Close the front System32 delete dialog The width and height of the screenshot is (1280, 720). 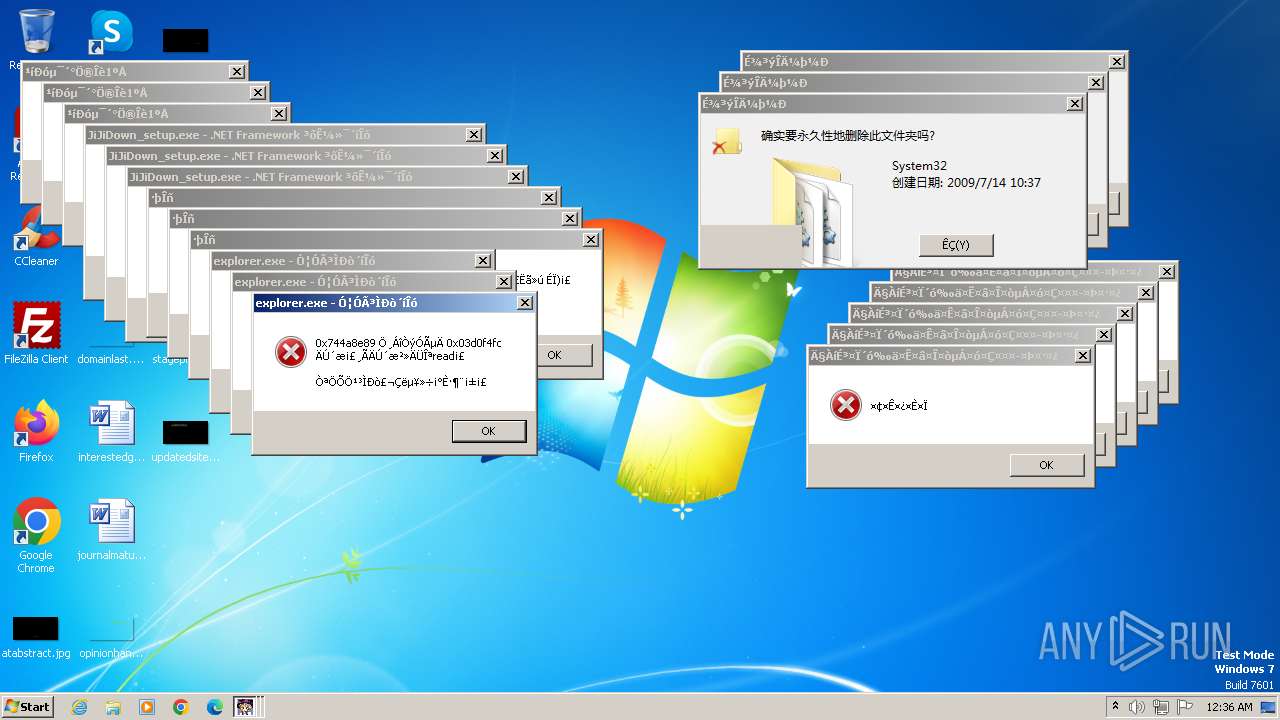pyautogui.click(x=1074, y=104)
